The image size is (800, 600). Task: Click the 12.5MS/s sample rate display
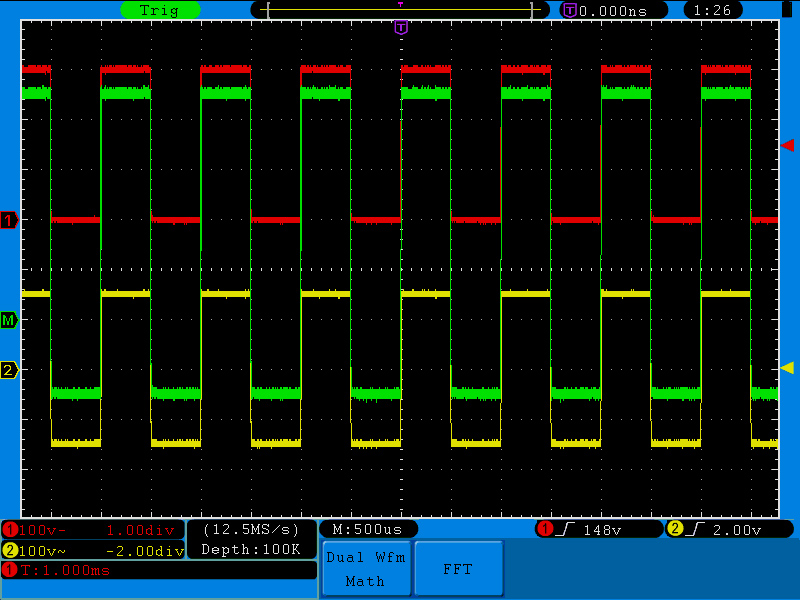(x=251, y=529)
